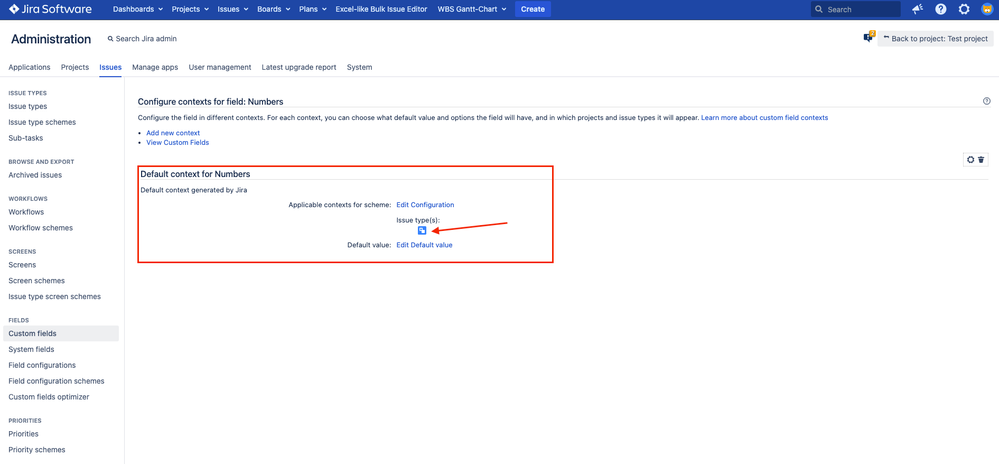Open Field configuration schemes in sidebar
The width and height of the screenshot is (999, 464).
[x=57, y=381]
